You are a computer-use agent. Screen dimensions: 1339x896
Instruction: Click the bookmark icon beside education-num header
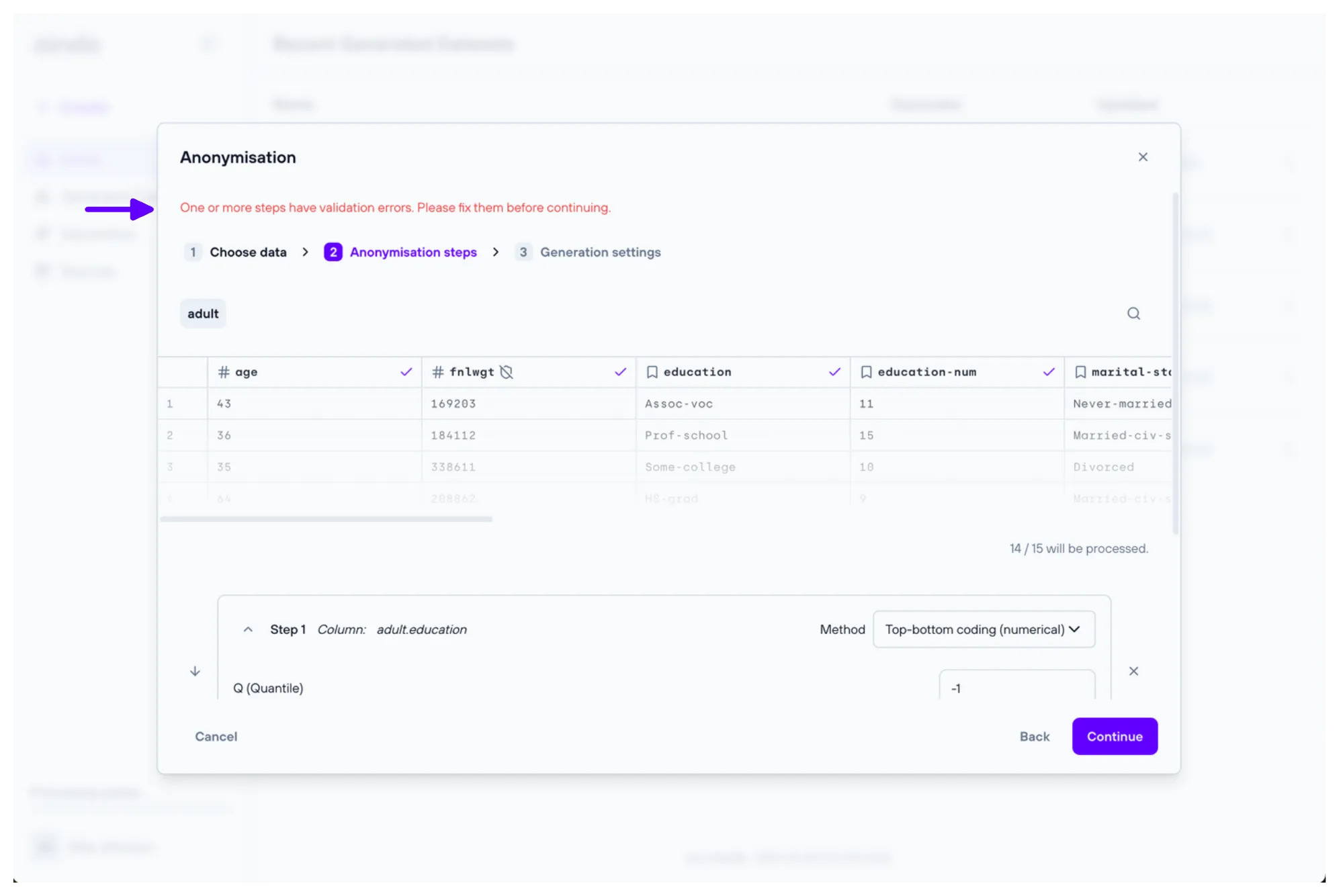(866, 372)
